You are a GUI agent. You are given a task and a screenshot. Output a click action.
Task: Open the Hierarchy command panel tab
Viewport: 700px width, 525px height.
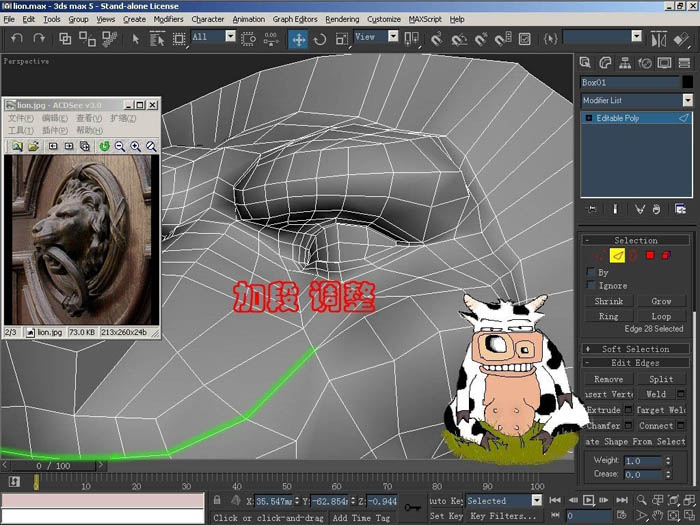[625, 63]
